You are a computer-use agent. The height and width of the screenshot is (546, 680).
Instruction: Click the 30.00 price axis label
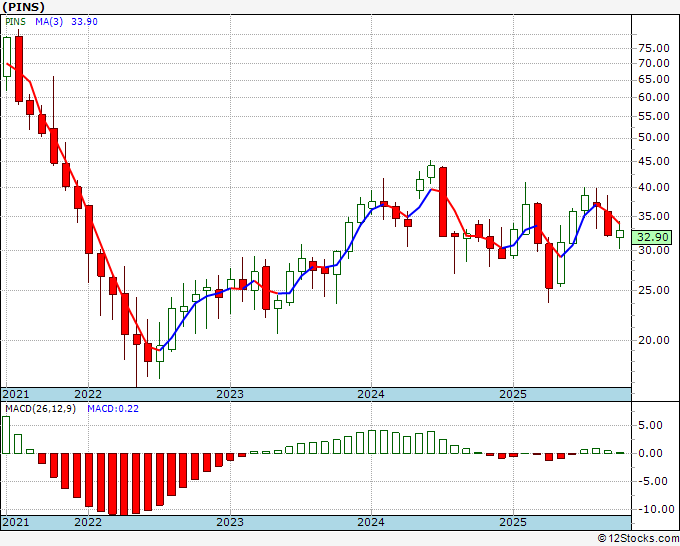click(x=654, y=250)
